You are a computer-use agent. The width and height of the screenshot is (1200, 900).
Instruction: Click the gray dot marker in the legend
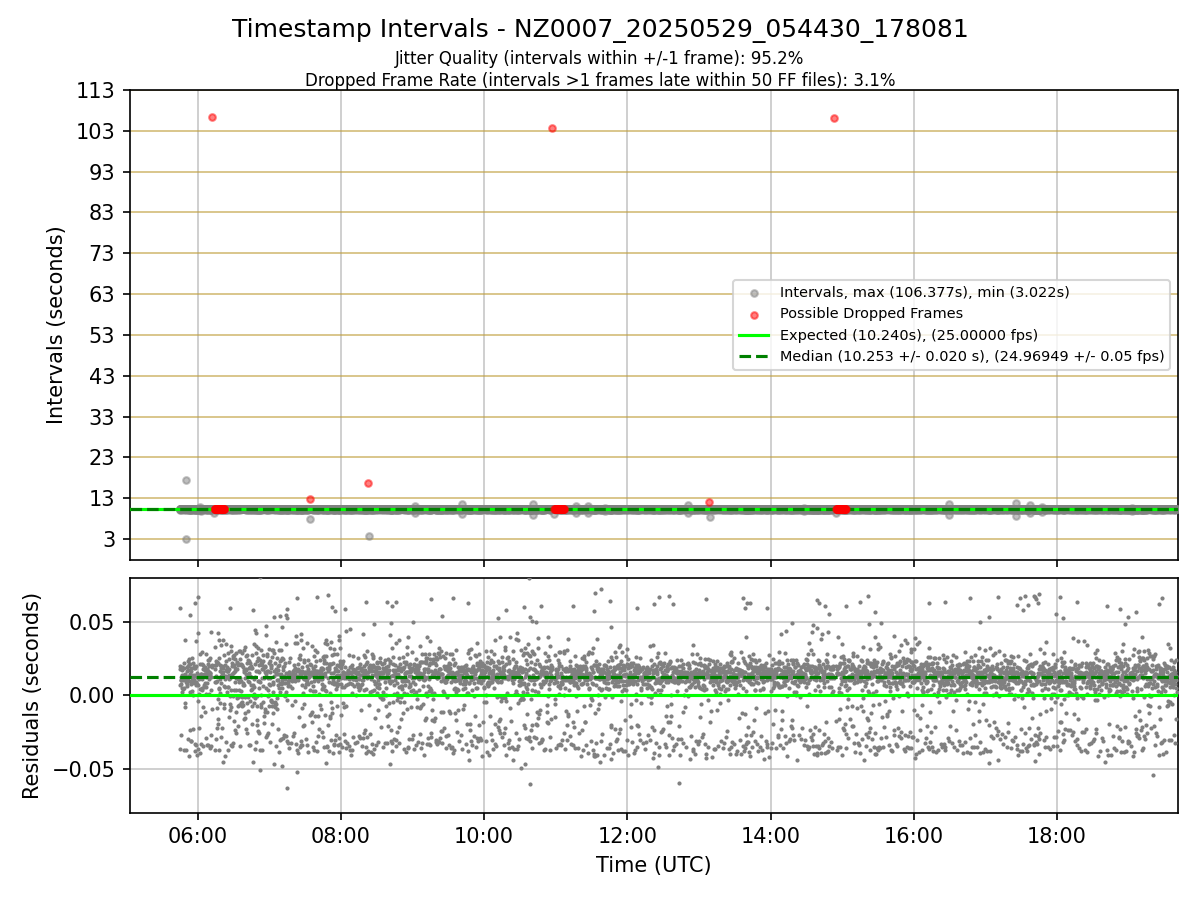tap(754, 293)
